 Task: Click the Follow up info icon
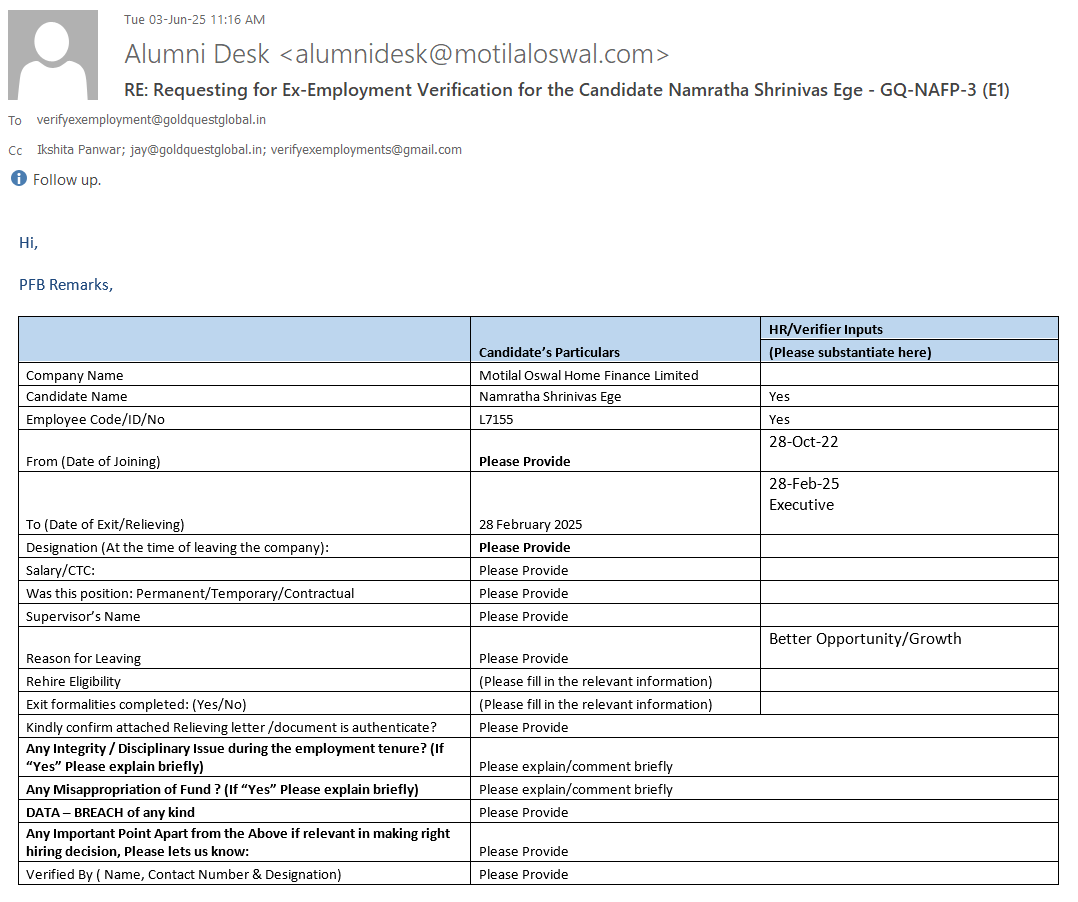pyautogui.click(x=19, y=179)
